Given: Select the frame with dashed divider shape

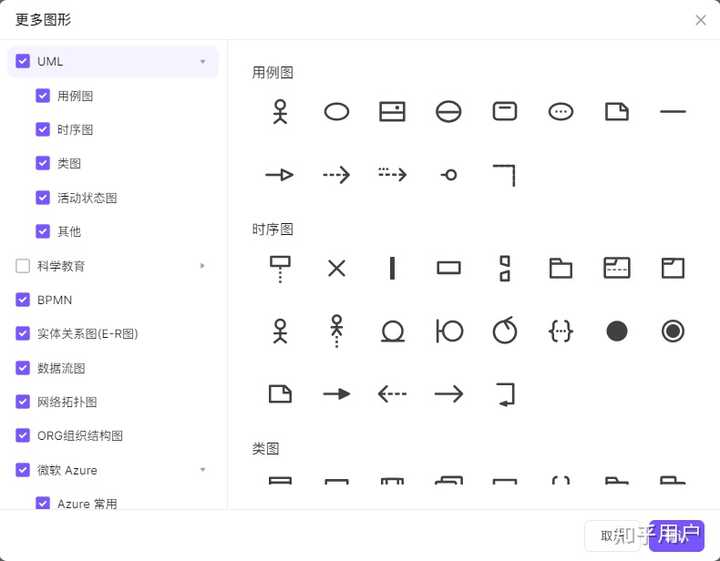Looking at the screenshot, I should coord(617,268).
